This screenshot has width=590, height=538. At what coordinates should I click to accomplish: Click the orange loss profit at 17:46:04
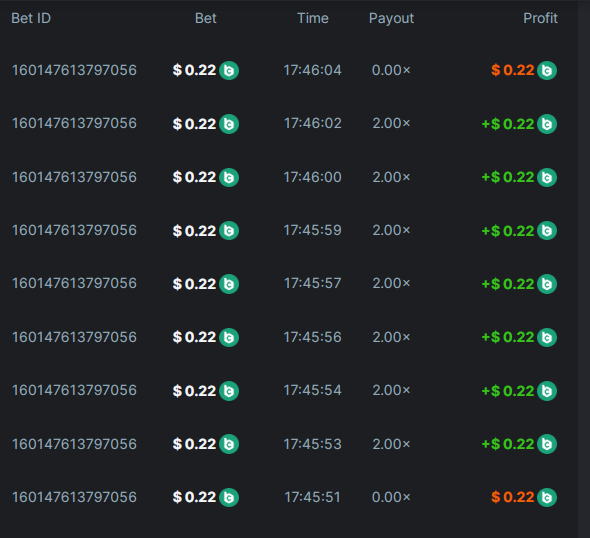point(512,70)
